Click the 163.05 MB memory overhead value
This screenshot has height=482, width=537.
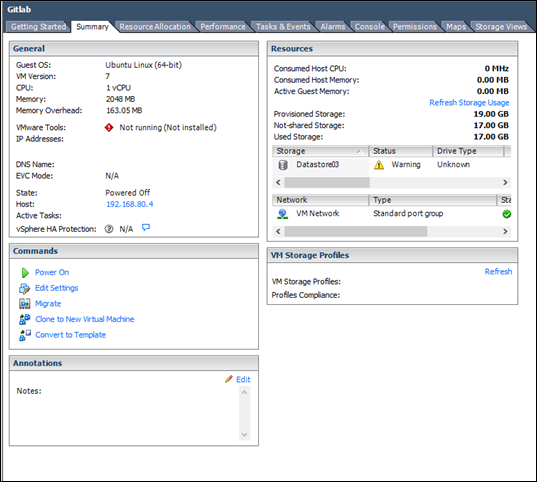tap(124, 111)
